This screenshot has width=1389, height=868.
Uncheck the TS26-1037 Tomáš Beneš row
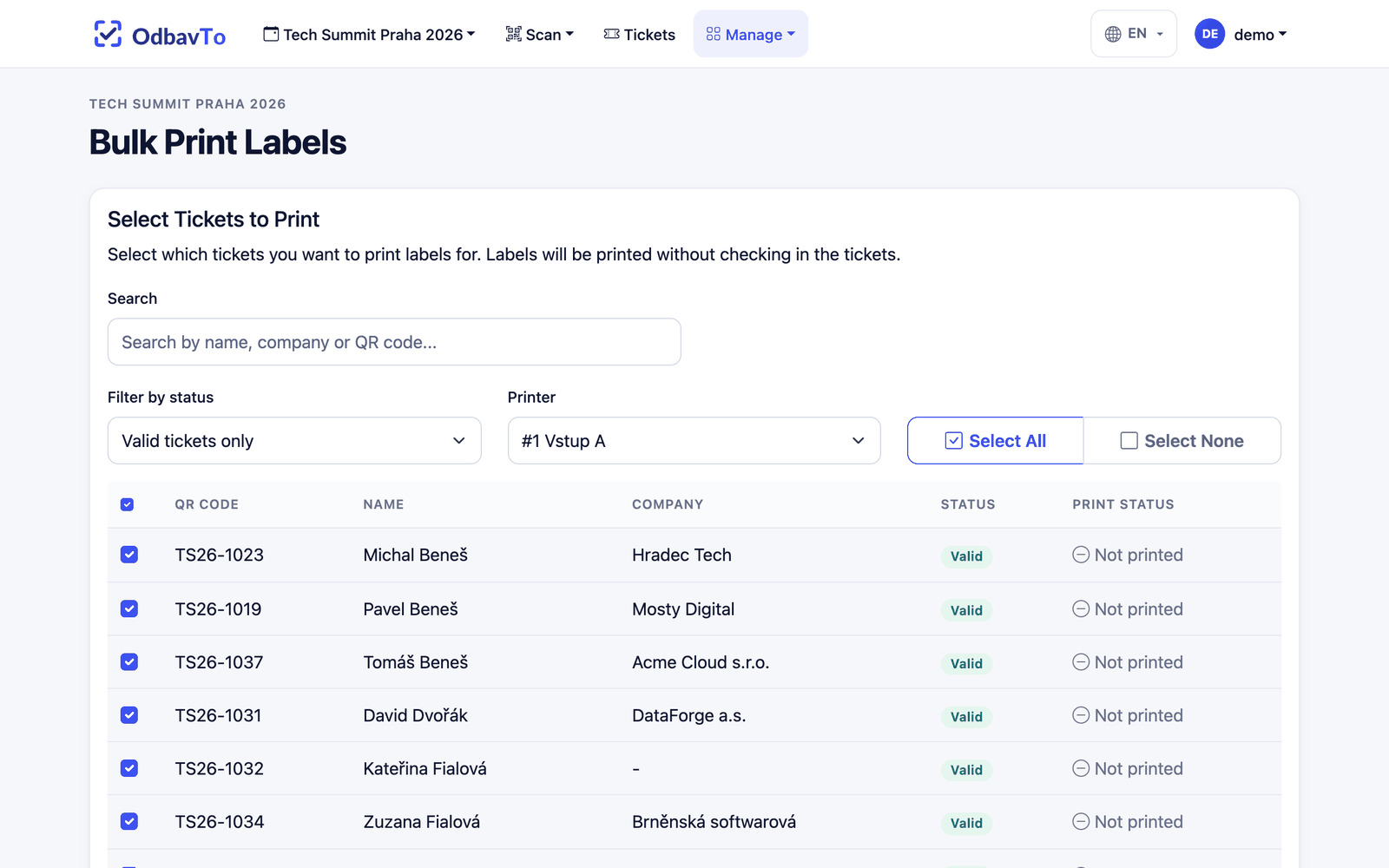pyautogui.click(x=129, y=662)
